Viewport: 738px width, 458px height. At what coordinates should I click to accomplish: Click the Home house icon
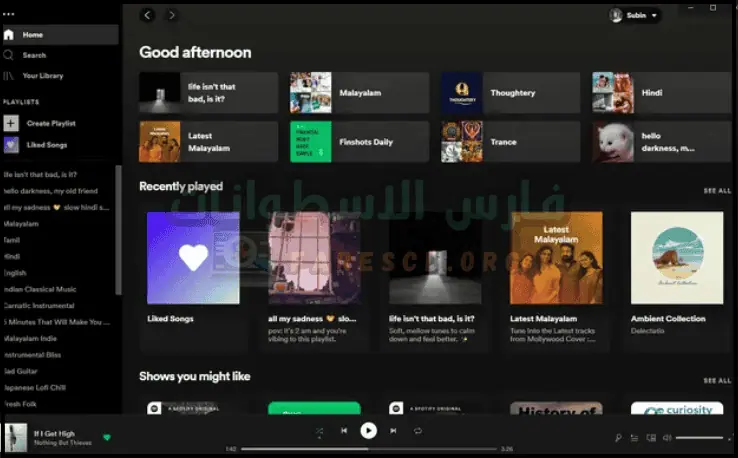[9, 35]
